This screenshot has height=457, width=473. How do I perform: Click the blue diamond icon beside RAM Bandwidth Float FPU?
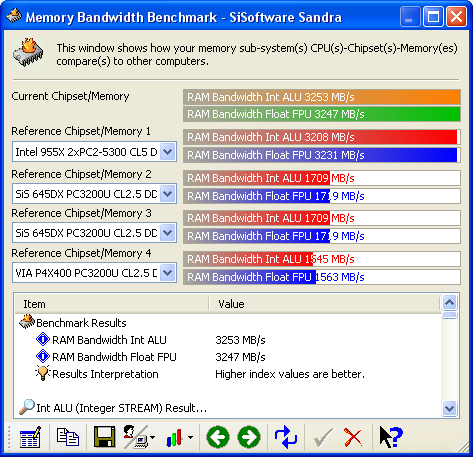pyautogui.click(x=43, y=356)
